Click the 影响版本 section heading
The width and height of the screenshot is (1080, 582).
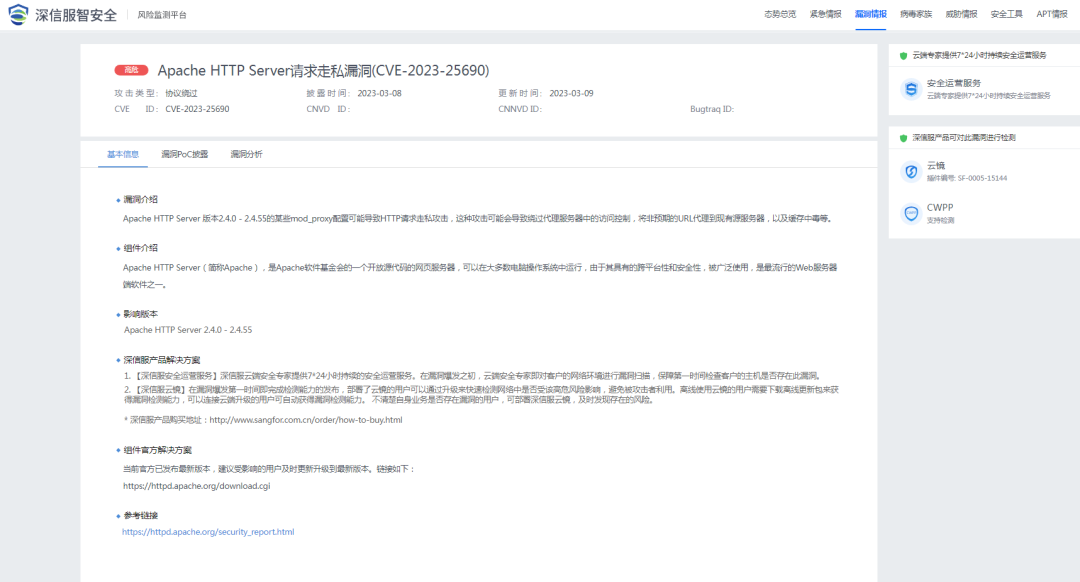pos(141,314)
